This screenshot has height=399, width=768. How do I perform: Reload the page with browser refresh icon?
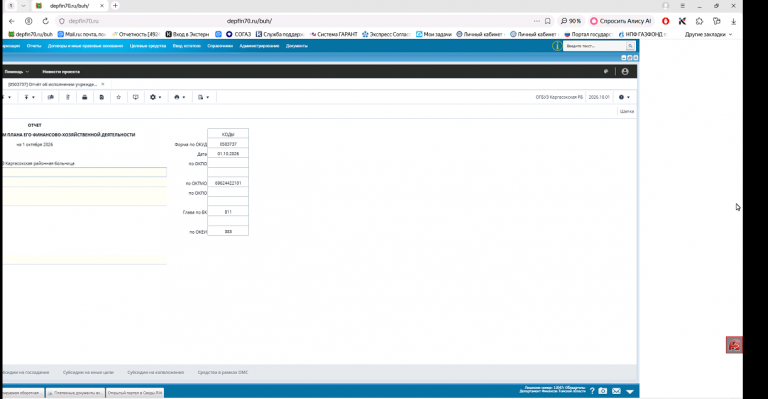45,21
